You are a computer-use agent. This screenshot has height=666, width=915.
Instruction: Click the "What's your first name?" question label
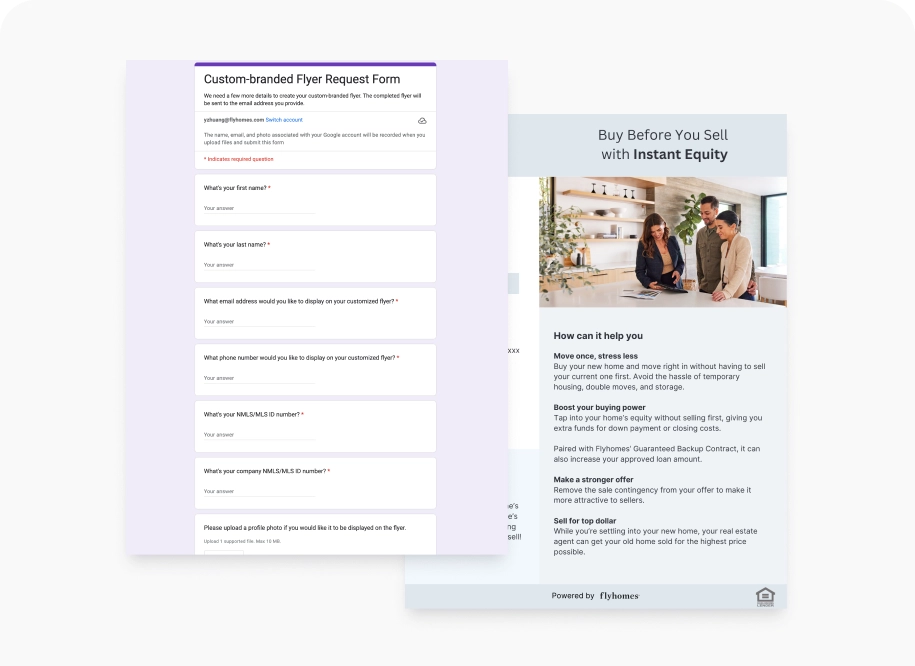235,188
